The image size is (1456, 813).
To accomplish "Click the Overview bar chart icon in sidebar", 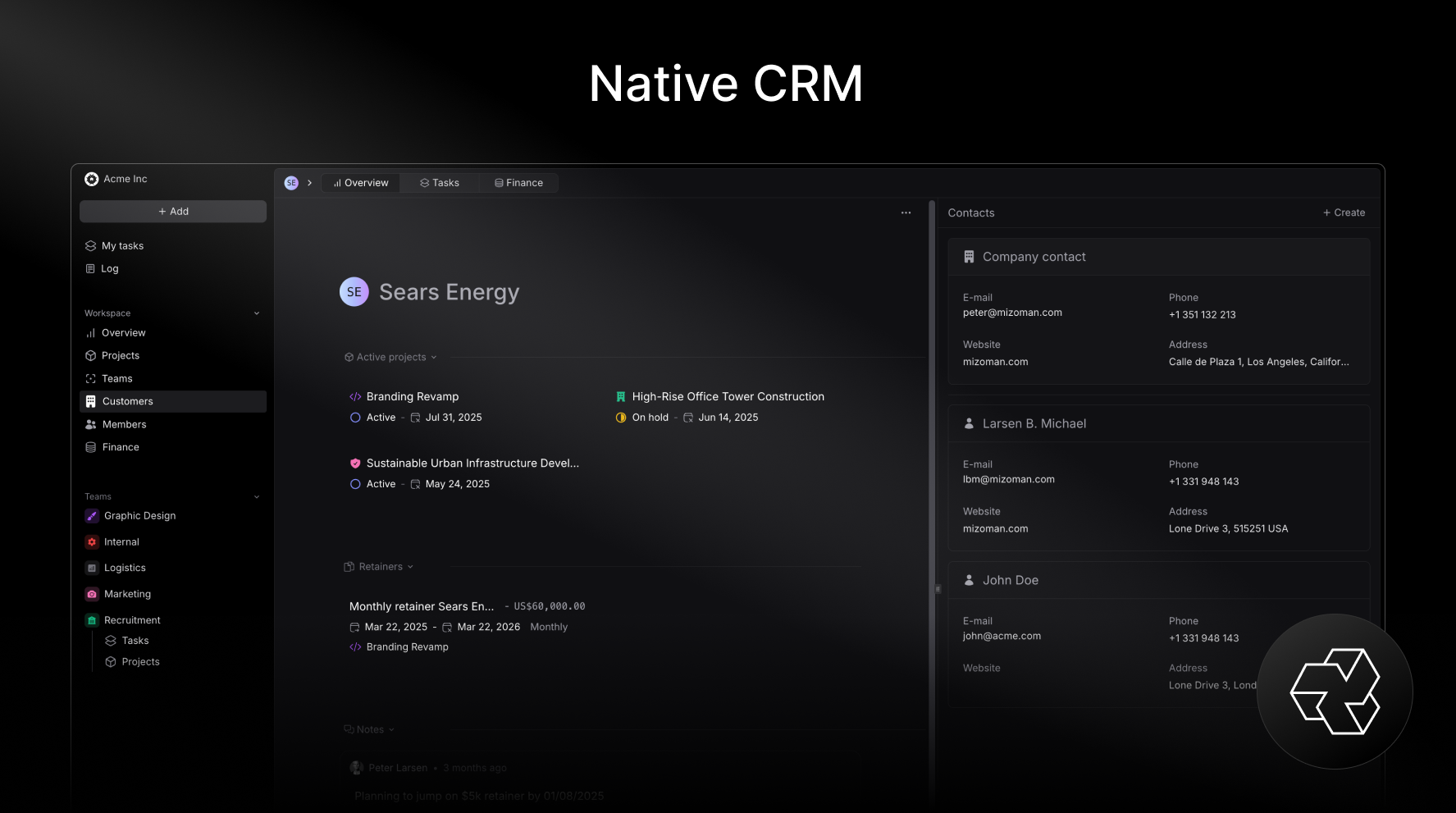I will point(91,333).
